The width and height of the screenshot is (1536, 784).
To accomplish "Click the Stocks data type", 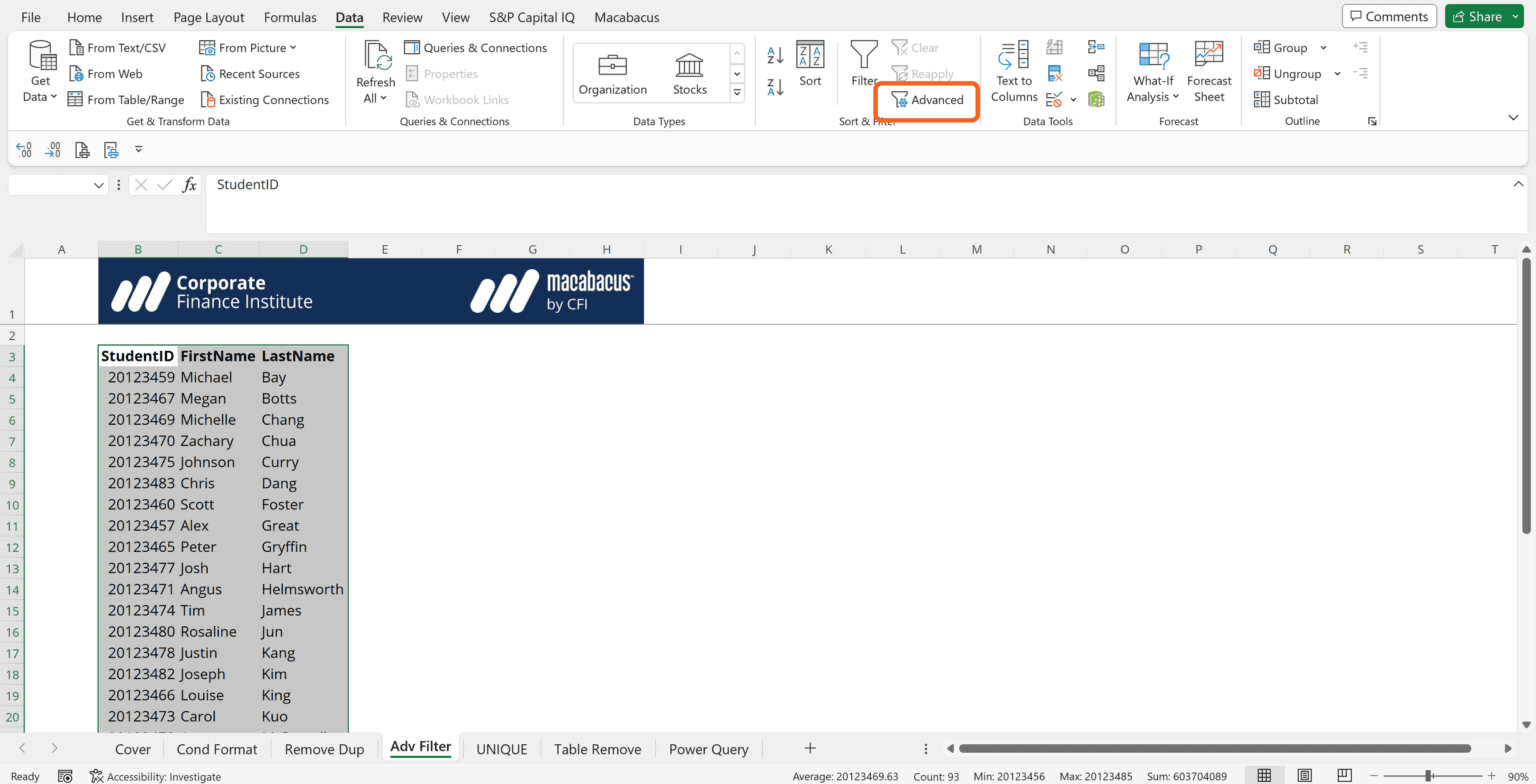I will [x=689, y=67].
